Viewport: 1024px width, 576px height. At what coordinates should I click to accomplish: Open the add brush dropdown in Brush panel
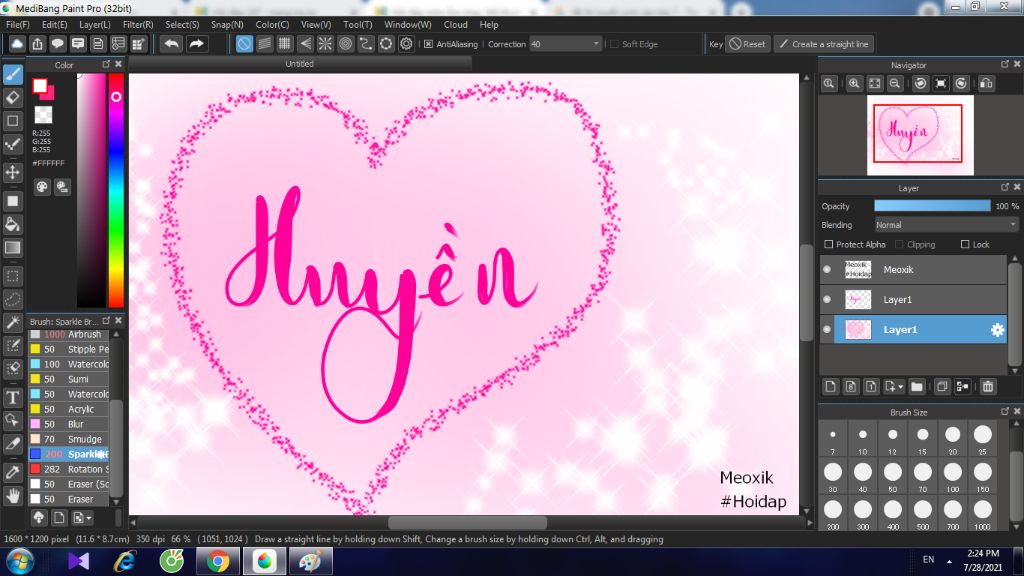tap(89, 518)
